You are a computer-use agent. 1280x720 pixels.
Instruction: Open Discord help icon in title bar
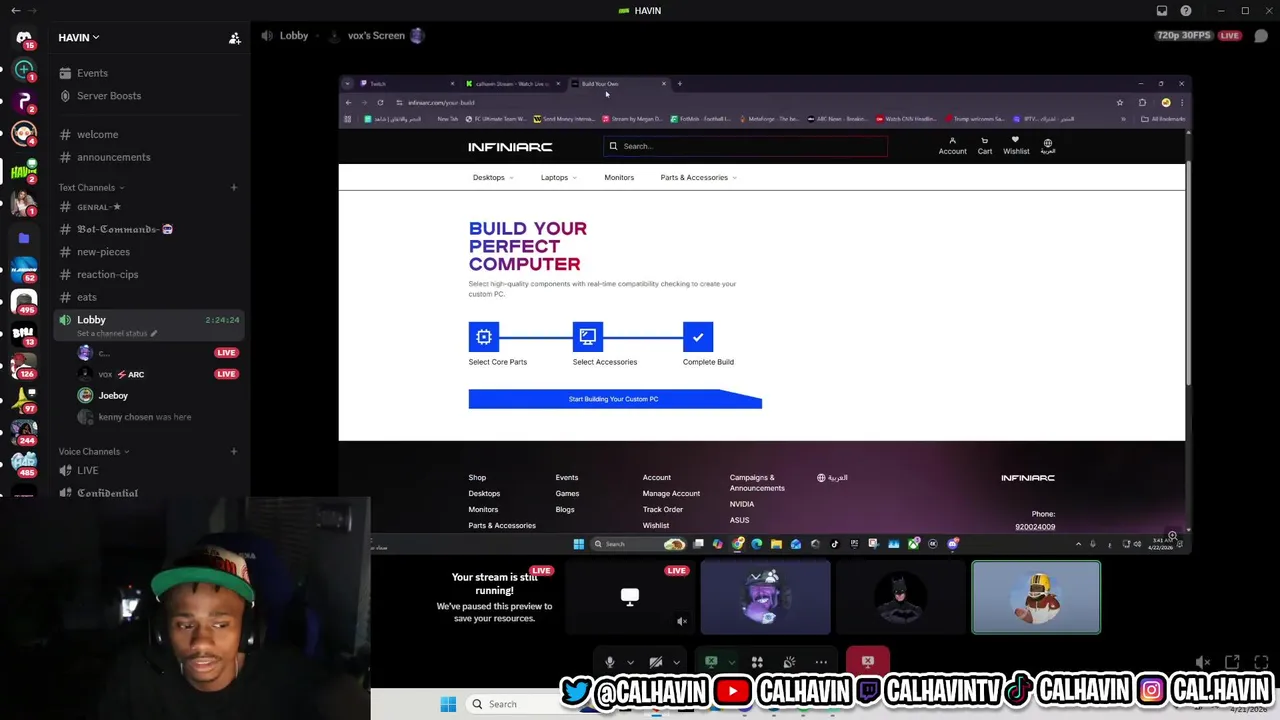[x=1186, y=11]
